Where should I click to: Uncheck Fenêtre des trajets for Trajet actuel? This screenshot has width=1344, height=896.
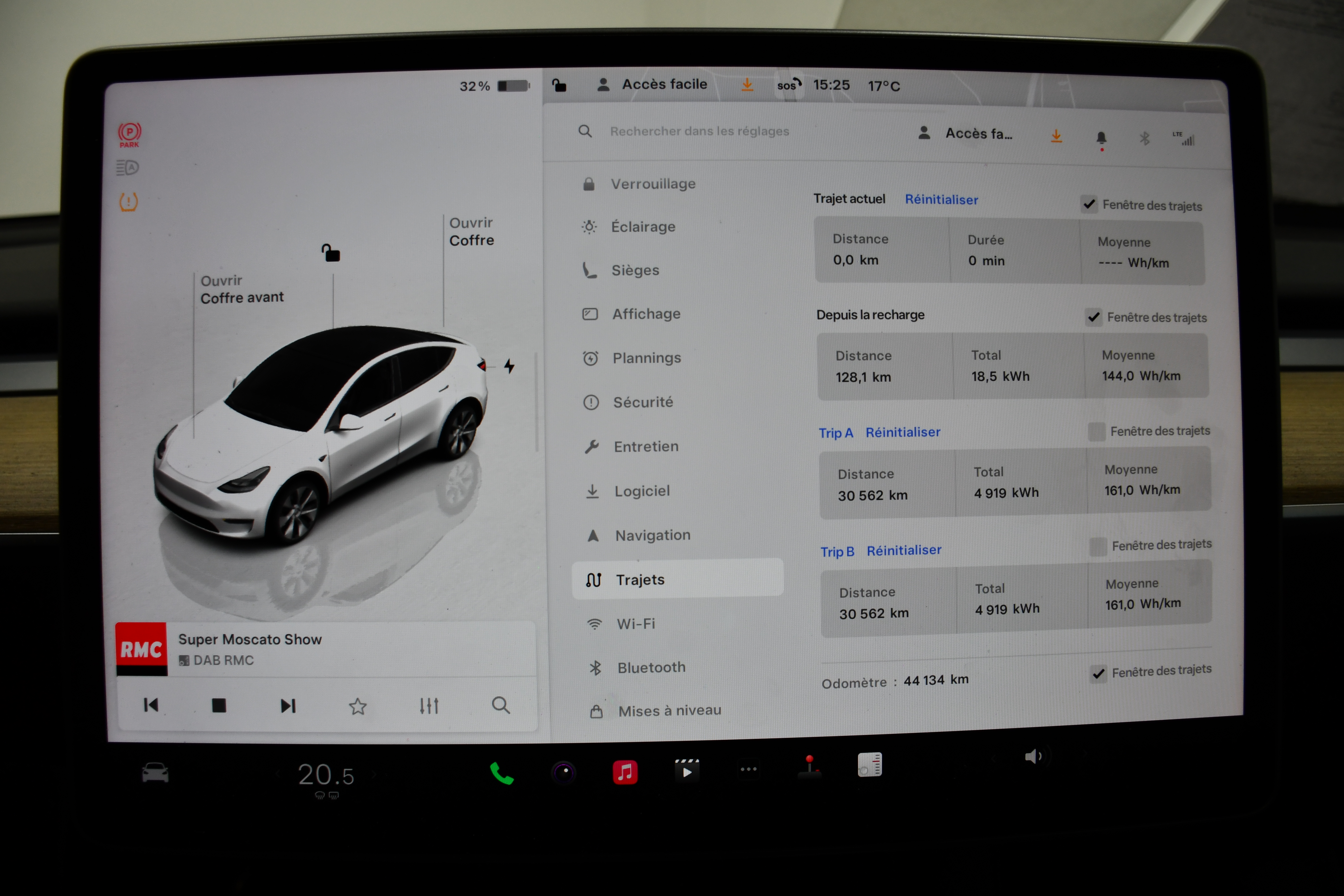click(x=1089, y=204)
